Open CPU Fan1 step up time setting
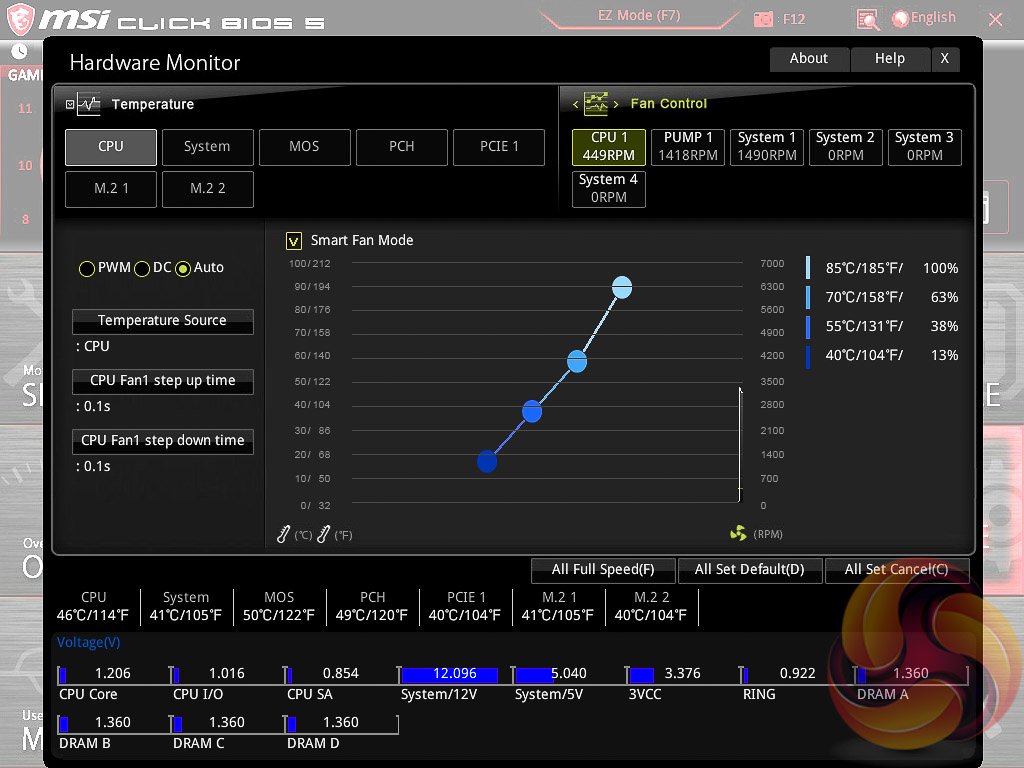 coord(163,381)
